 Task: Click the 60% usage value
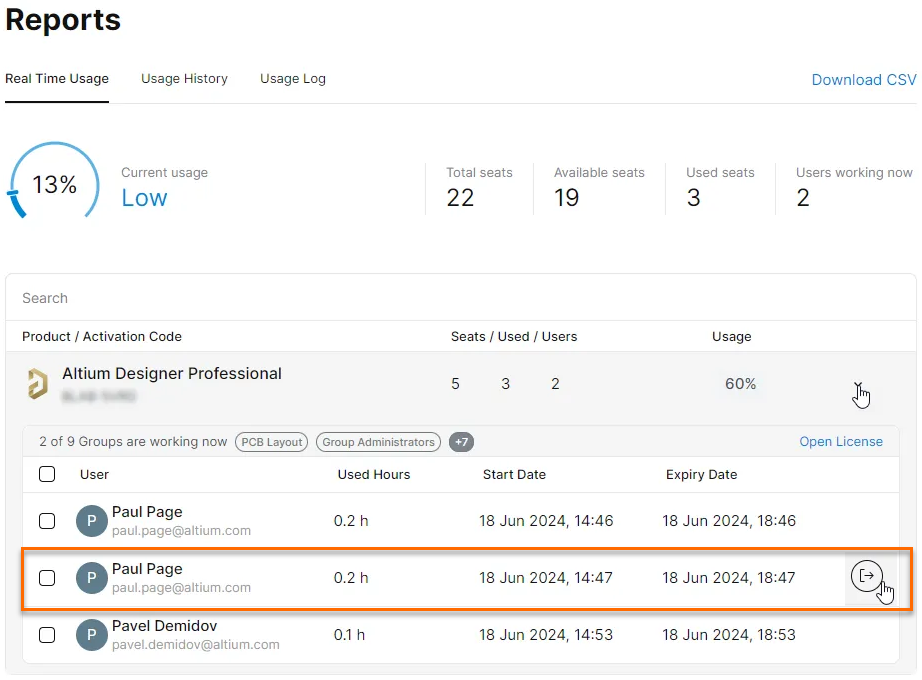click(740, 384)
